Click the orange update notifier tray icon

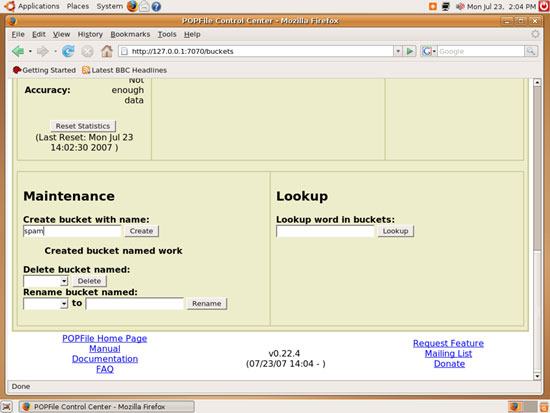(x=433, y=6)
